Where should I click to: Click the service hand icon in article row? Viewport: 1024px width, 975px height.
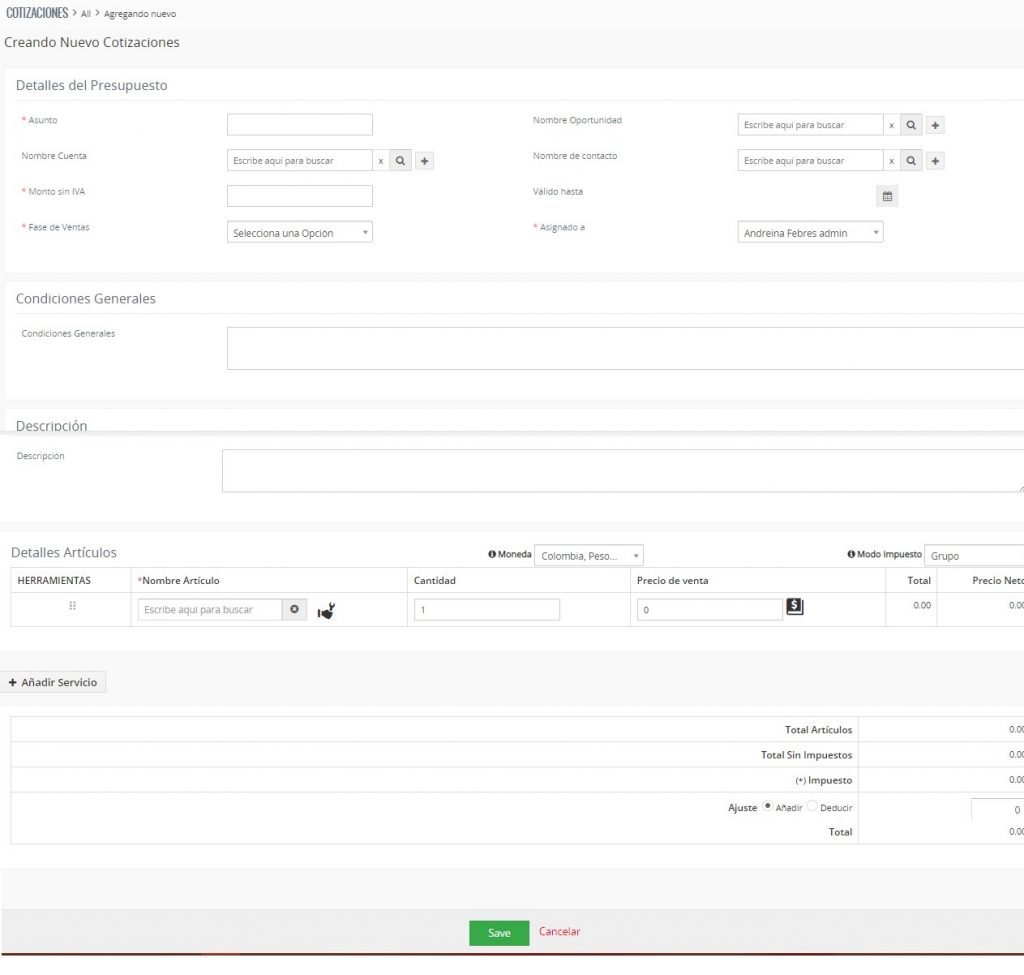326,610
